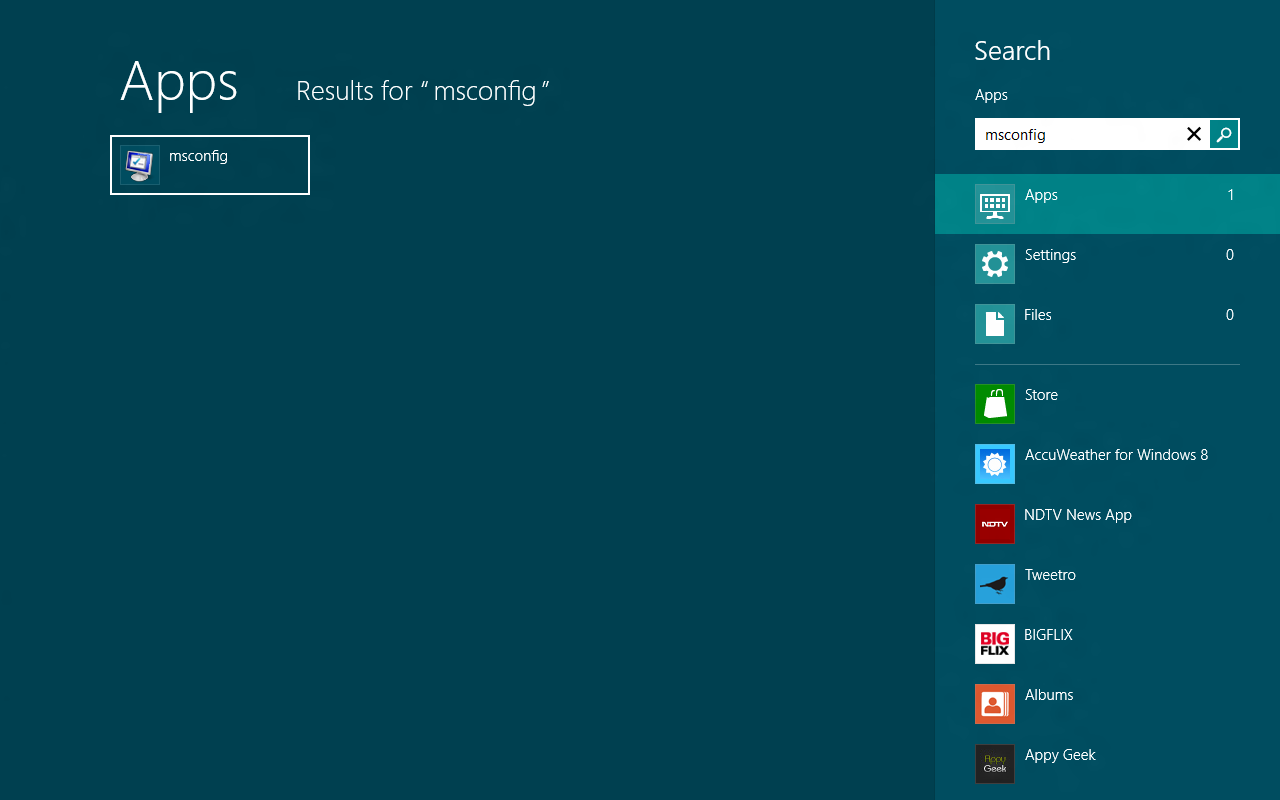The height and width of the screenshot is (800, 1280).
Task: Search in AccuWeather for Windows 8
Action: pos(1116,455)
